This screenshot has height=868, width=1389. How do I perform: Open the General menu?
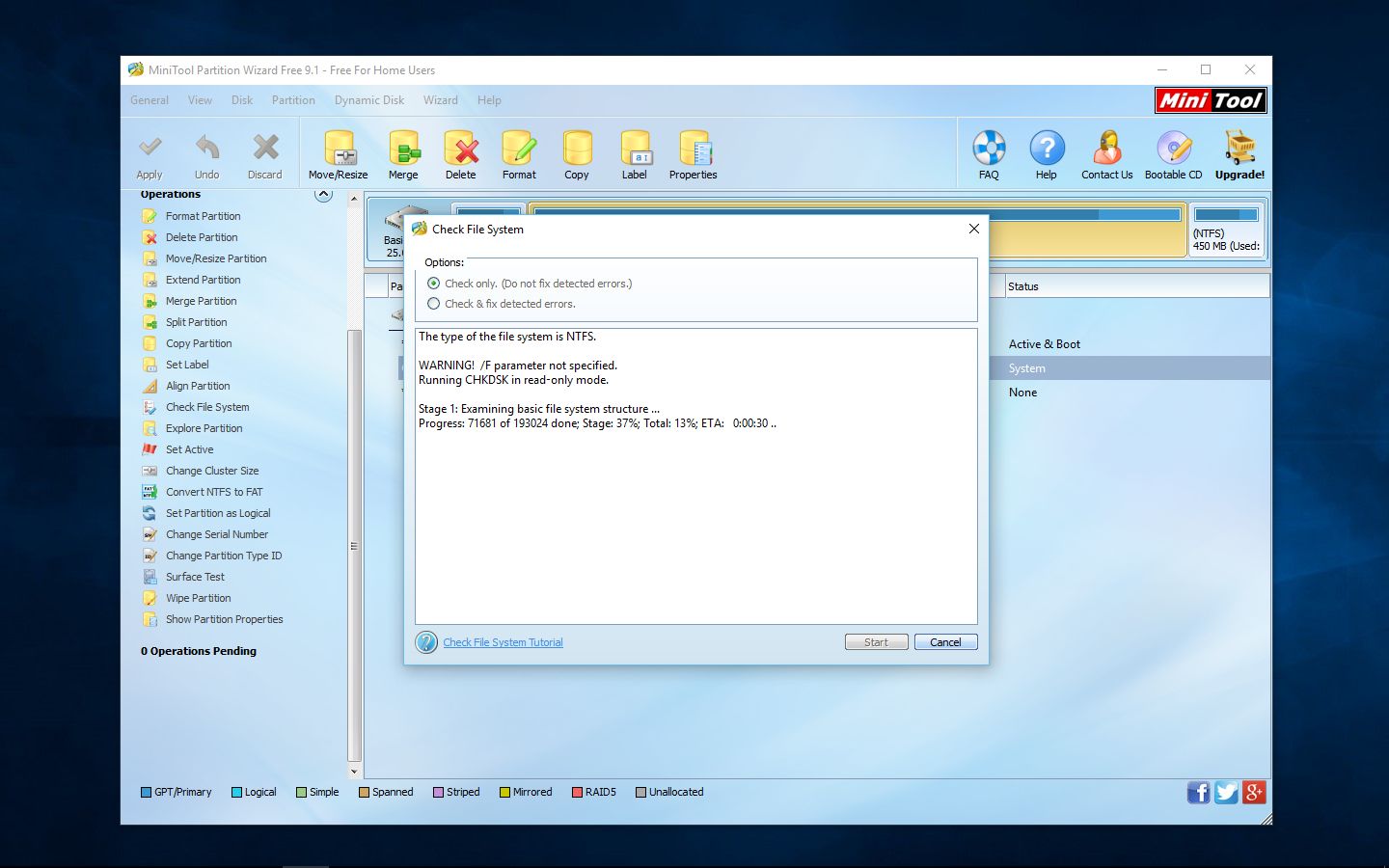(x=150, y=100)
